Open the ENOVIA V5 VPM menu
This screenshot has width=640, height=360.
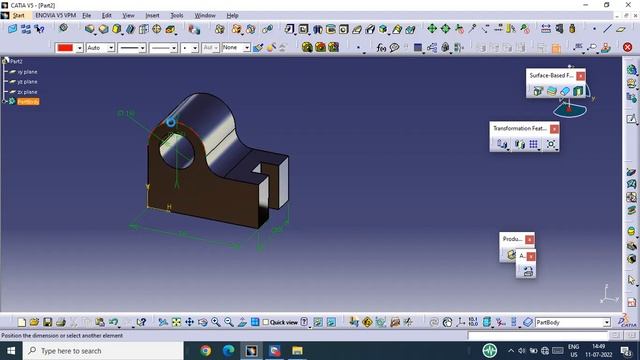click(x=56, y=16)
